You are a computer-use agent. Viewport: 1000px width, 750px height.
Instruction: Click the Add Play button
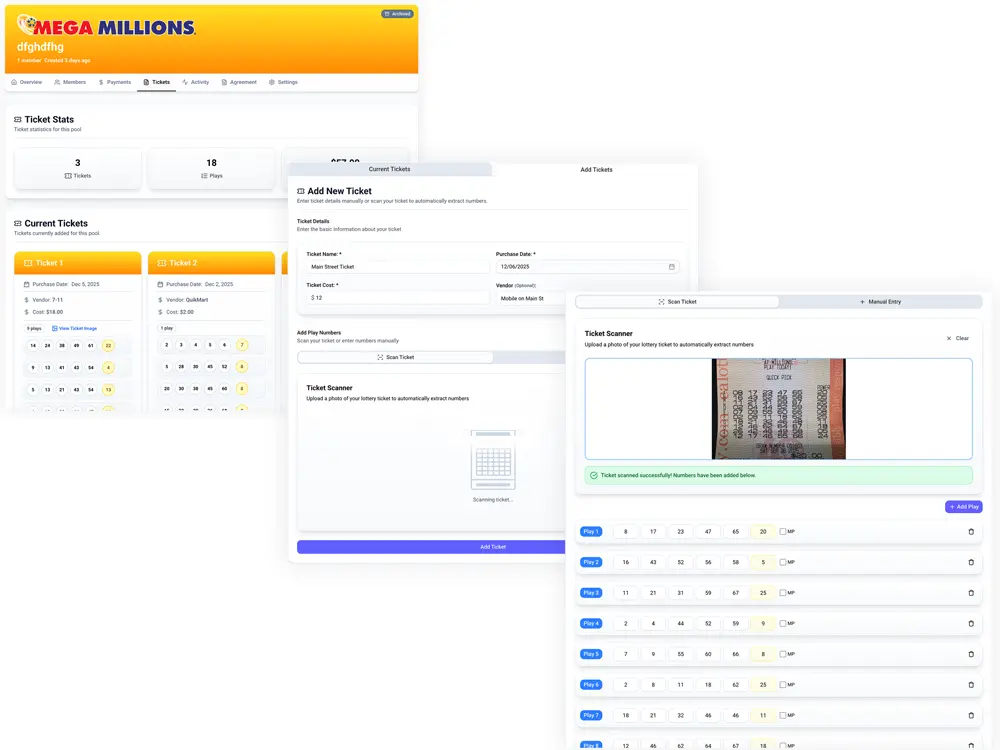point(962,506)
